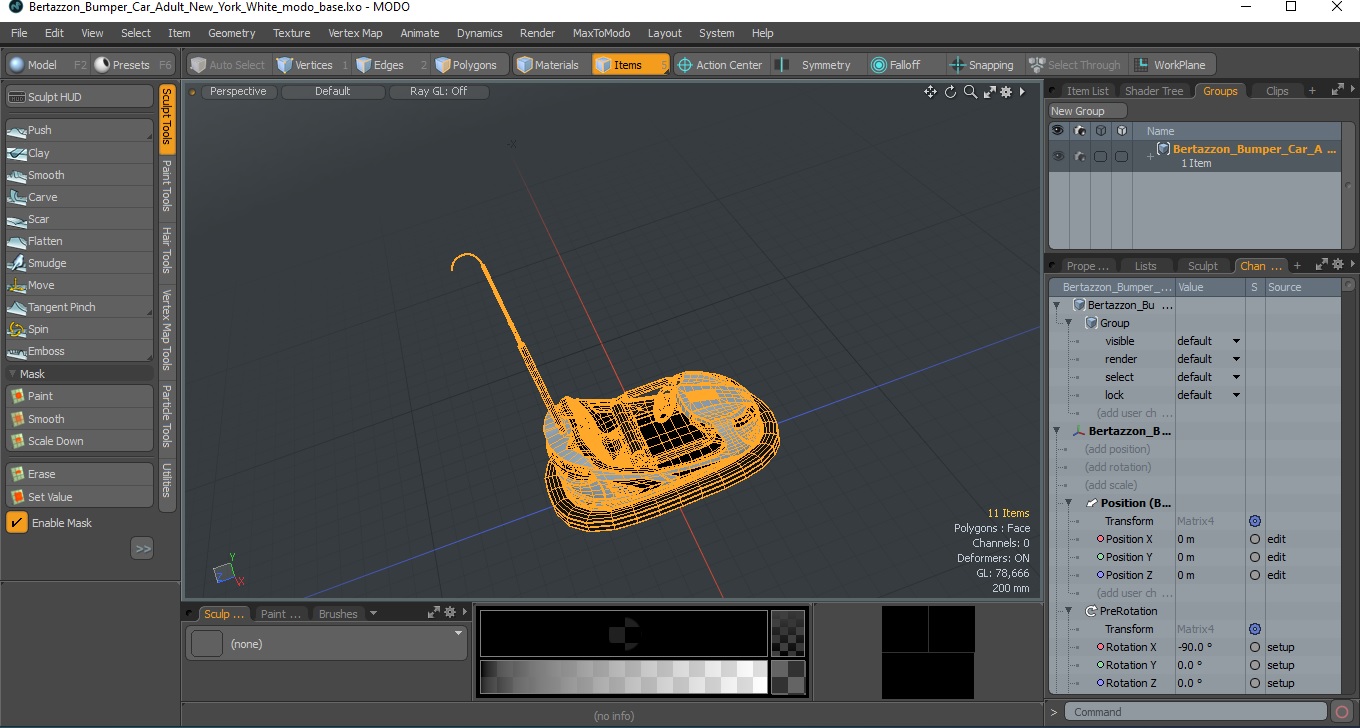Expand the Bertazzon_Bumper_Car group with plus
This screenshot has width=1360, height=728.
click(x=1150, y=157)
